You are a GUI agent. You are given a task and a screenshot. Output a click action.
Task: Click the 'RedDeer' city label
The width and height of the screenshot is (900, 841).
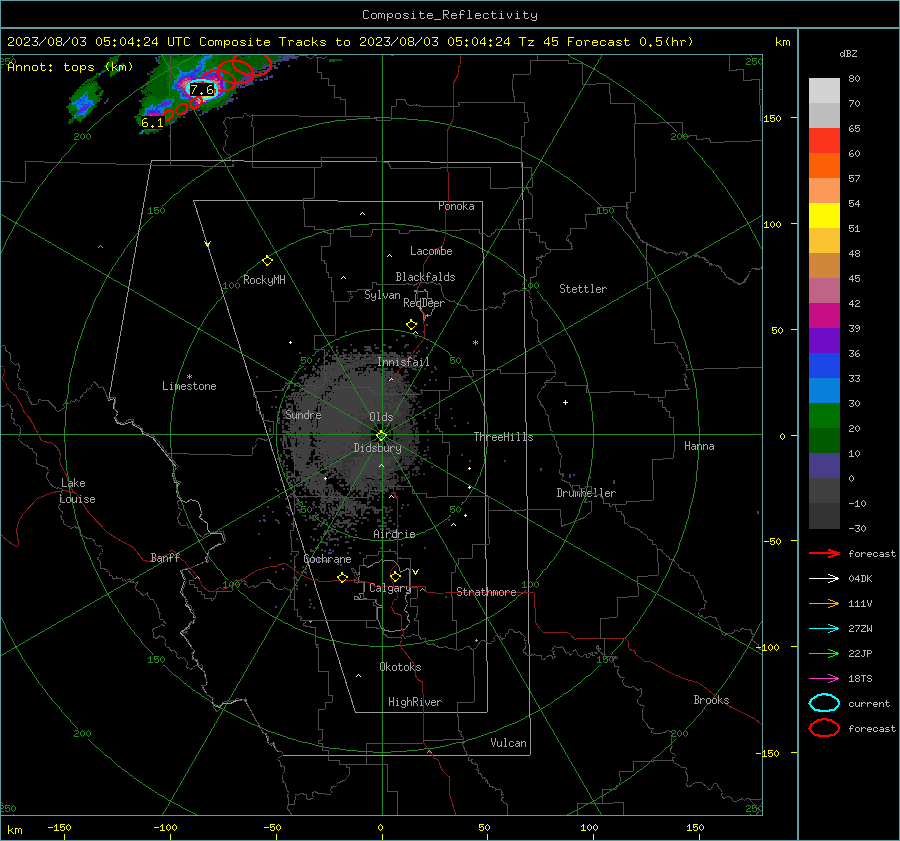pos(424,303)
